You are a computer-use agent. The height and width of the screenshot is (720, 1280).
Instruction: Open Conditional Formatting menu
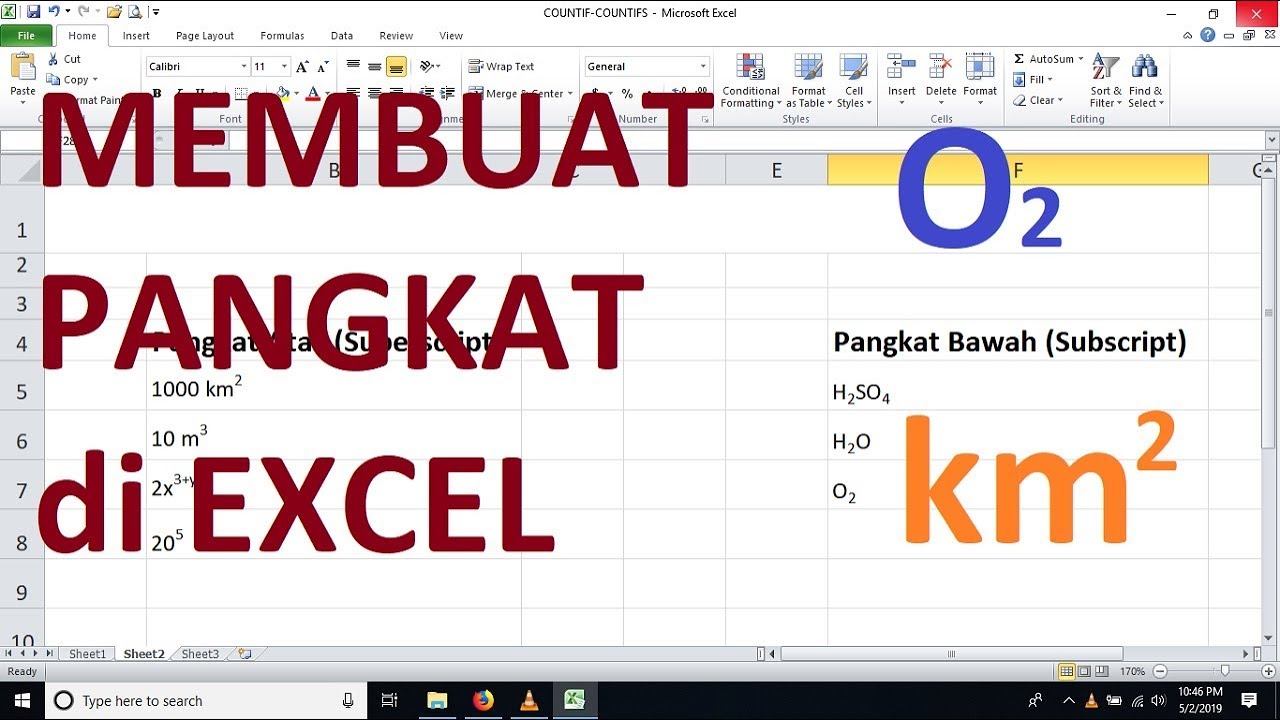(x=751, y=81)
